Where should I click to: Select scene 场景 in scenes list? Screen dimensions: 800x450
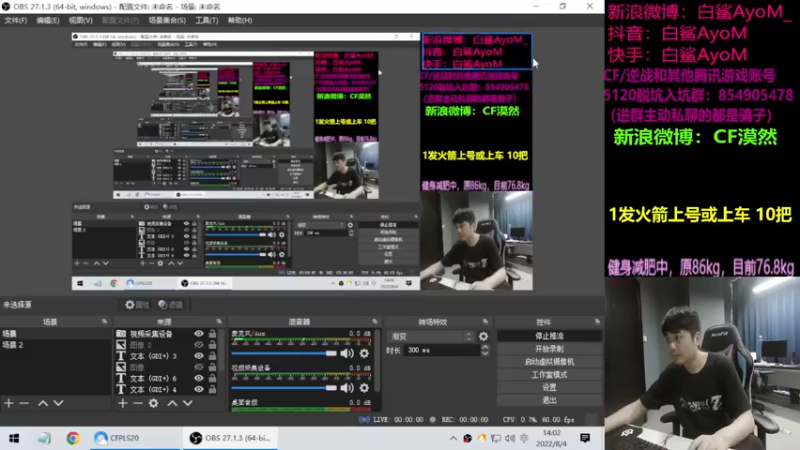point(55,334)
